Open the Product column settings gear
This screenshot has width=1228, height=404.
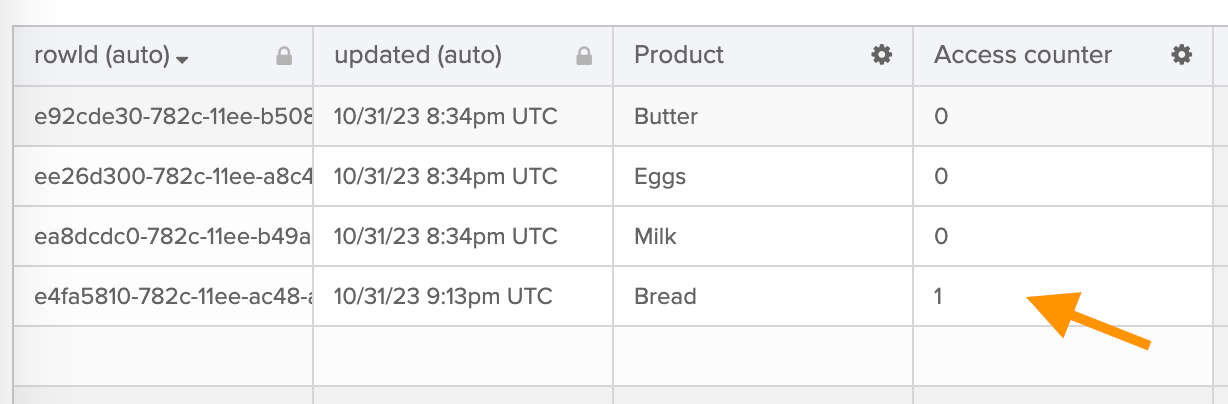click(881, 55)
